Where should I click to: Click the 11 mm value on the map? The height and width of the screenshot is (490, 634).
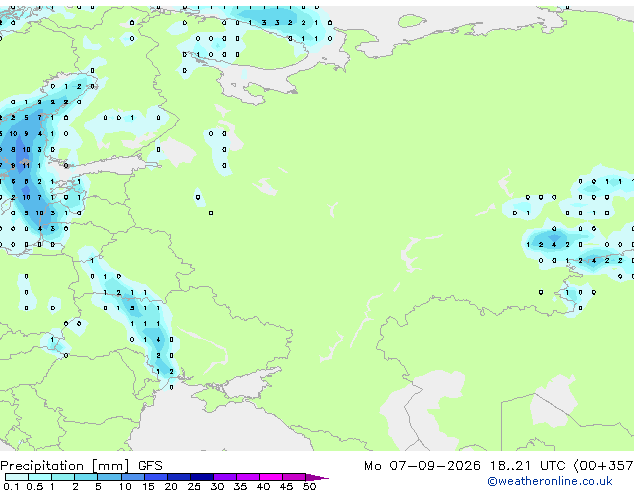click(26, 165)
